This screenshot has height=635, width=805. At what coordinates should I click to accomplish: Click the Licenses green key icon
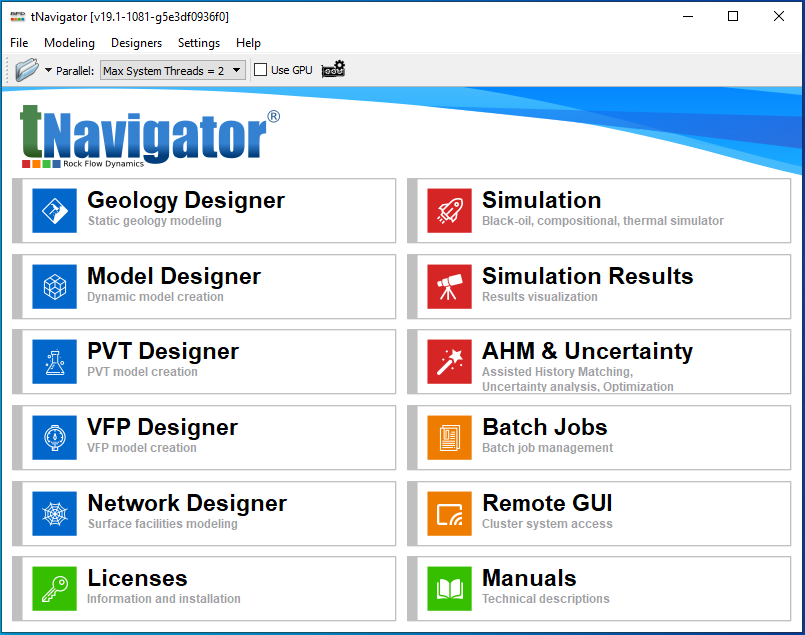pos(54,588)
